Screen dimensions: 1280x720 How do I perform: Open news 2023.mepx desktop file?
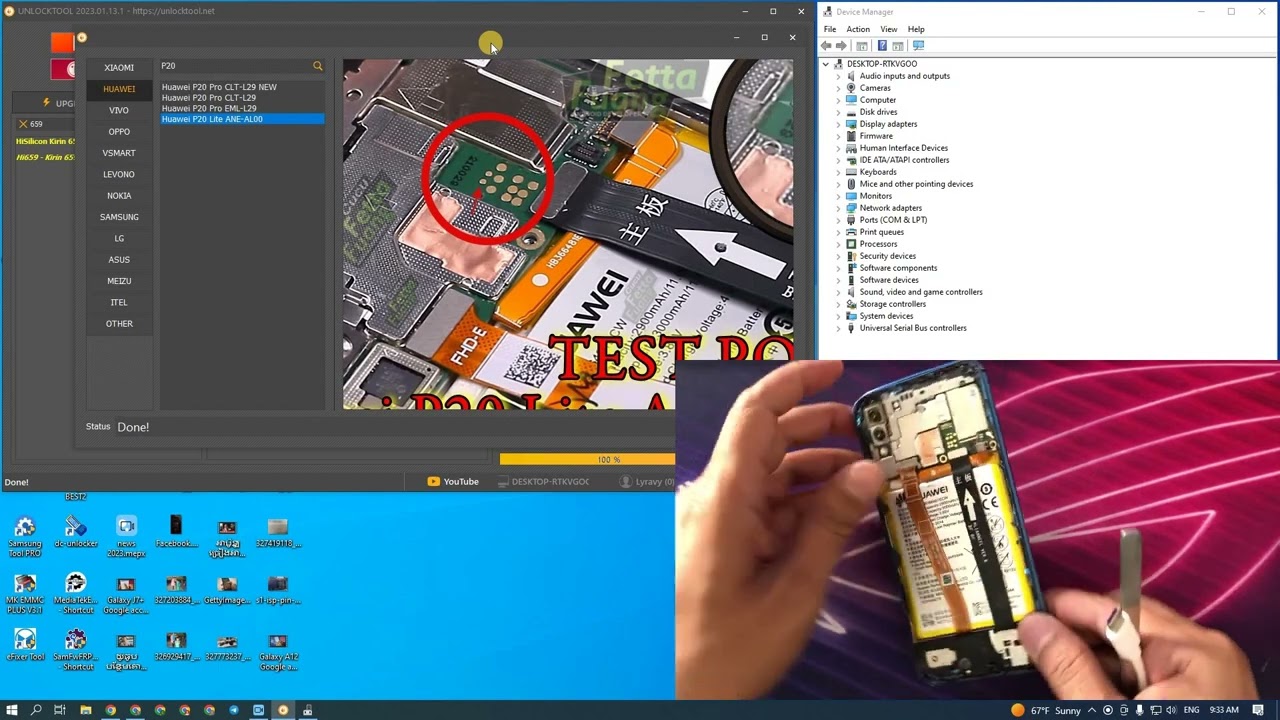pyautogui.click(x=126, y=537)
